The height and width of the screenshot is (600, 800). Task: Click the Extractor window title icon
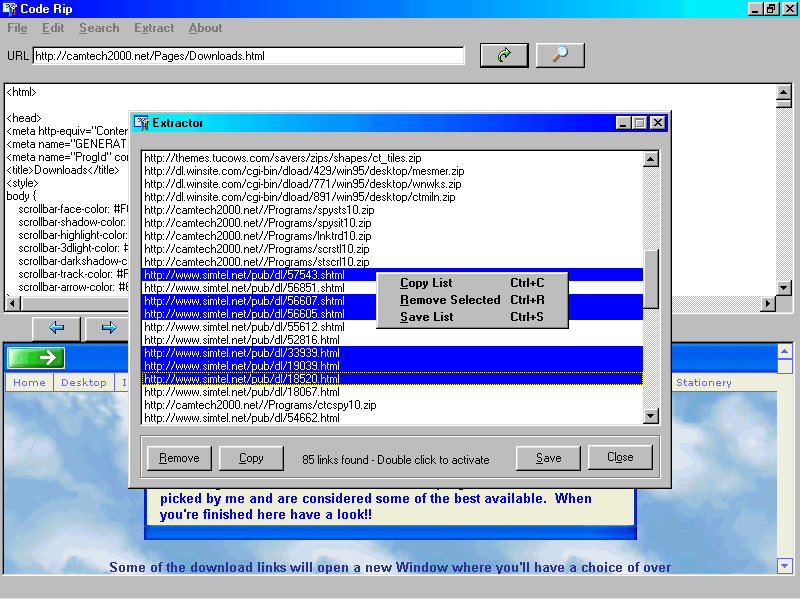pos(141,122)
